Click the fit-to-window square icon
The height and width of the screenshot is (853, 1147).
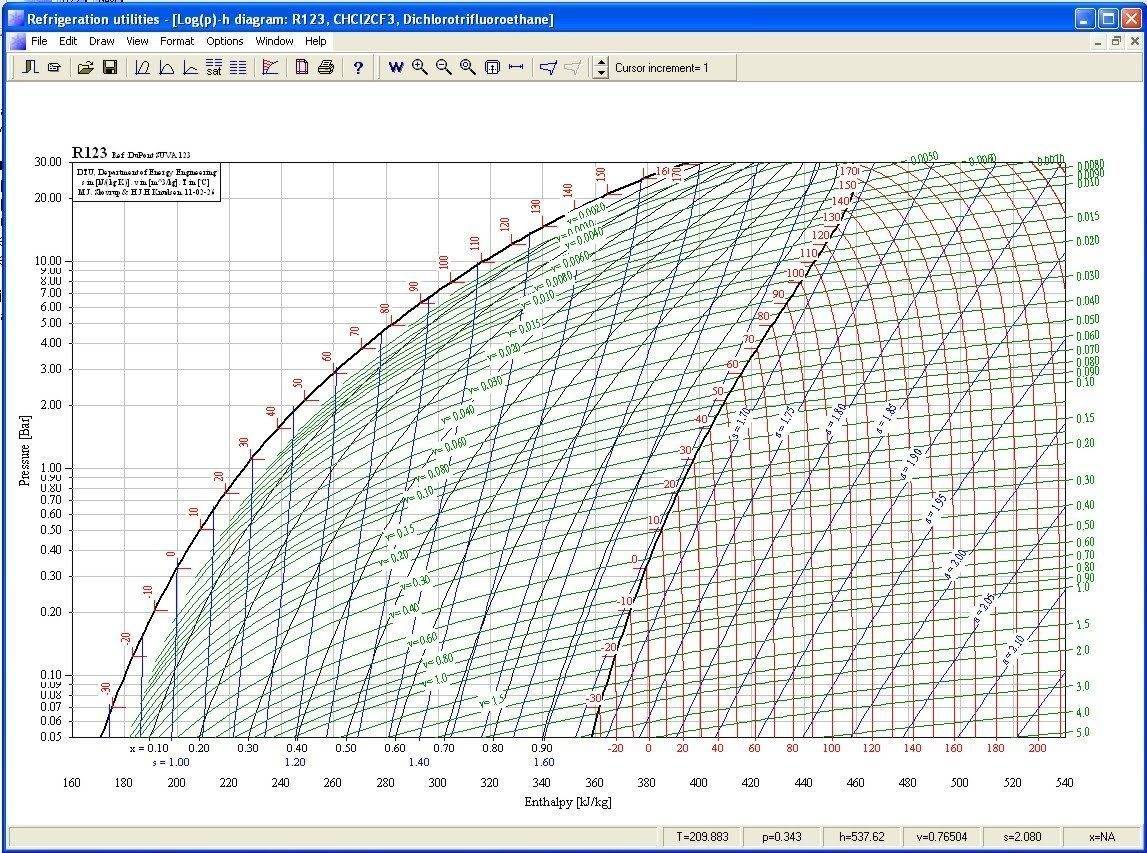(x=492, y=67)
